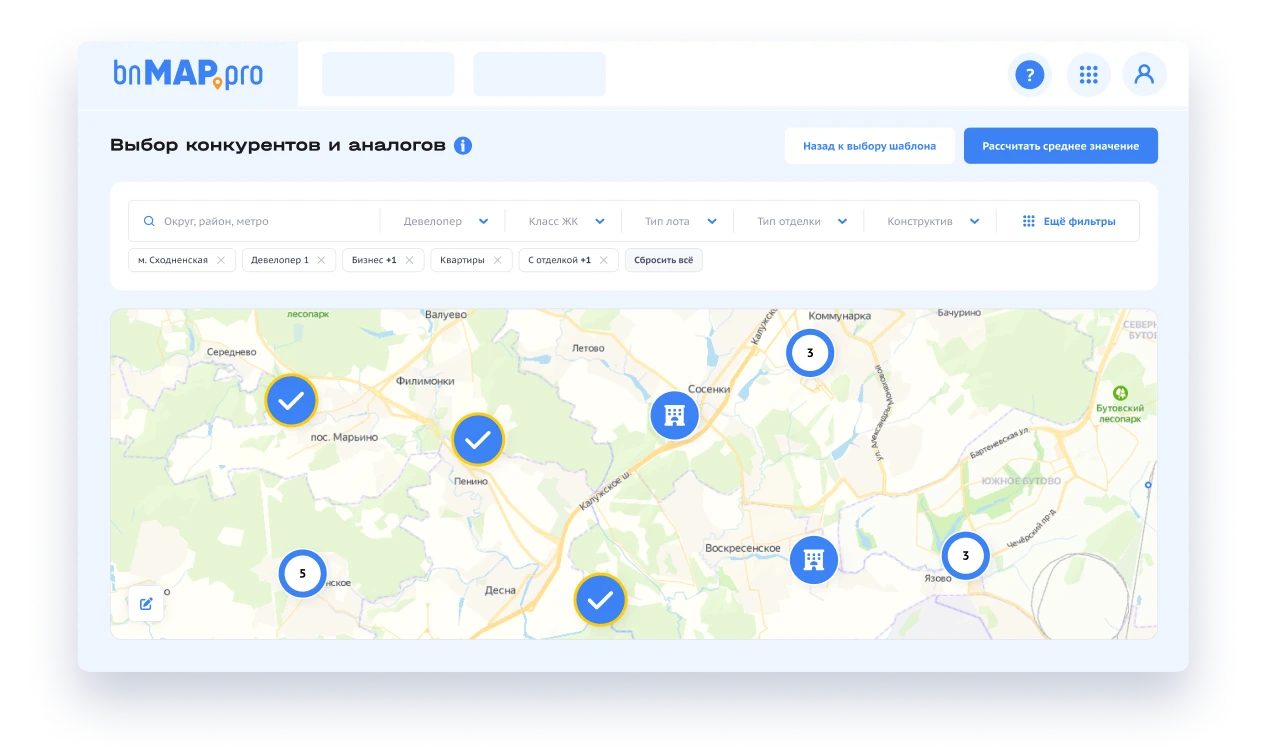Image resolution: width=1268 pixels, height=756 pixels.
Task: Open the cluster marker with 5 objects
Action: 302,574
